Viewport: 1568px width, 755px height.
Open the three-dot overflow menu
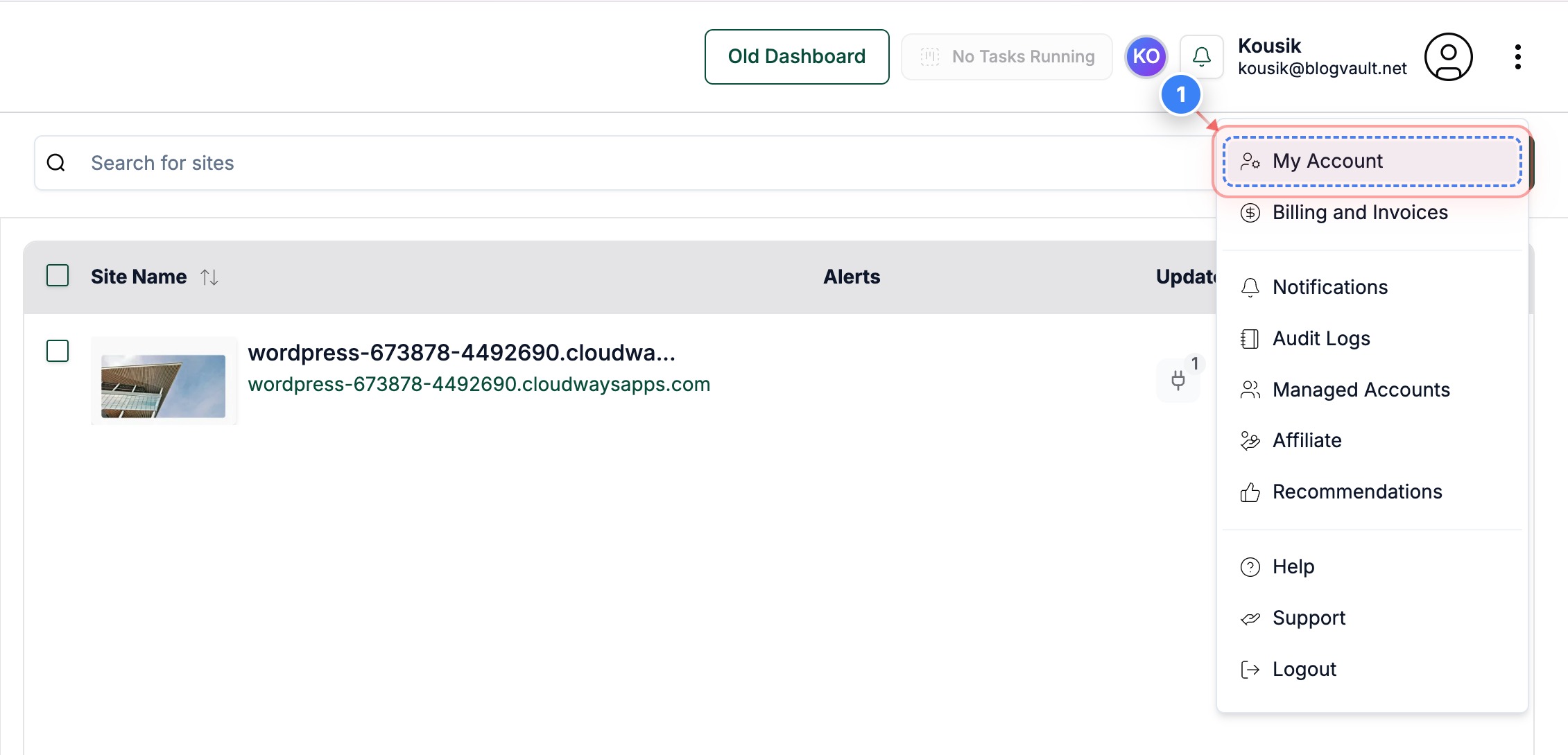[1517, 57]
